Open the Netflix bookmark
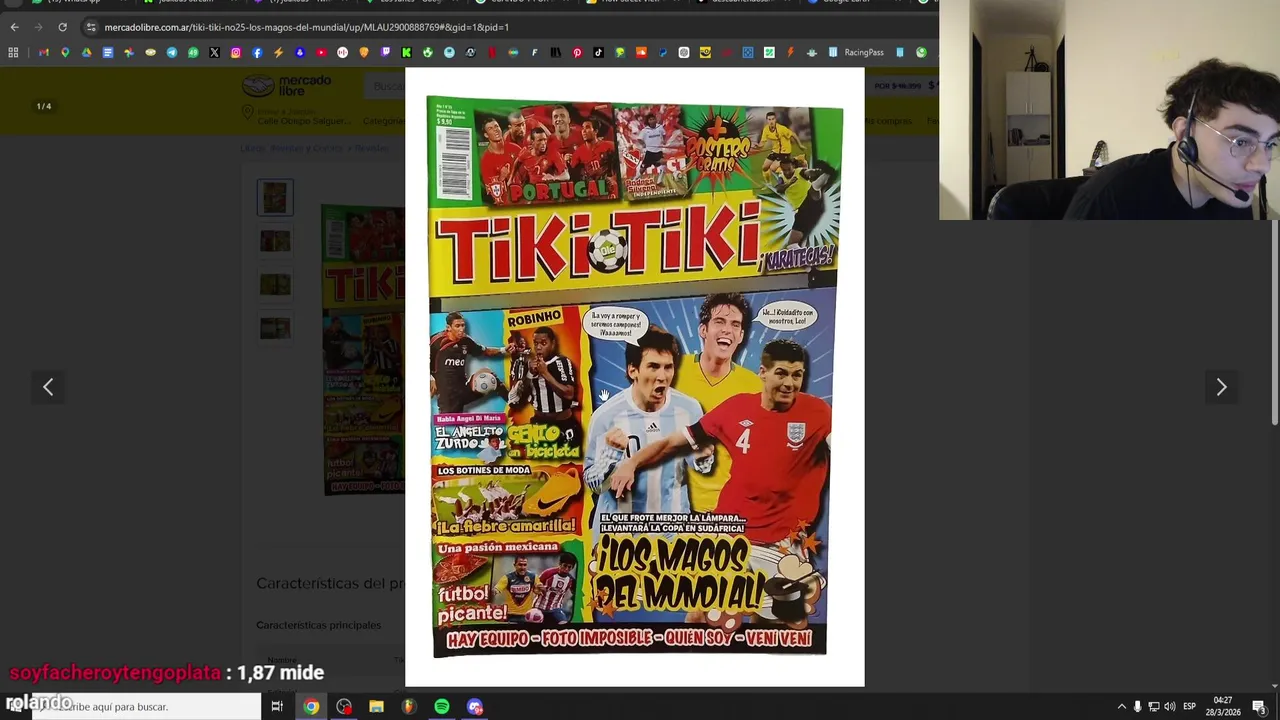This screenshot has height=720, width=1280. 492,52
